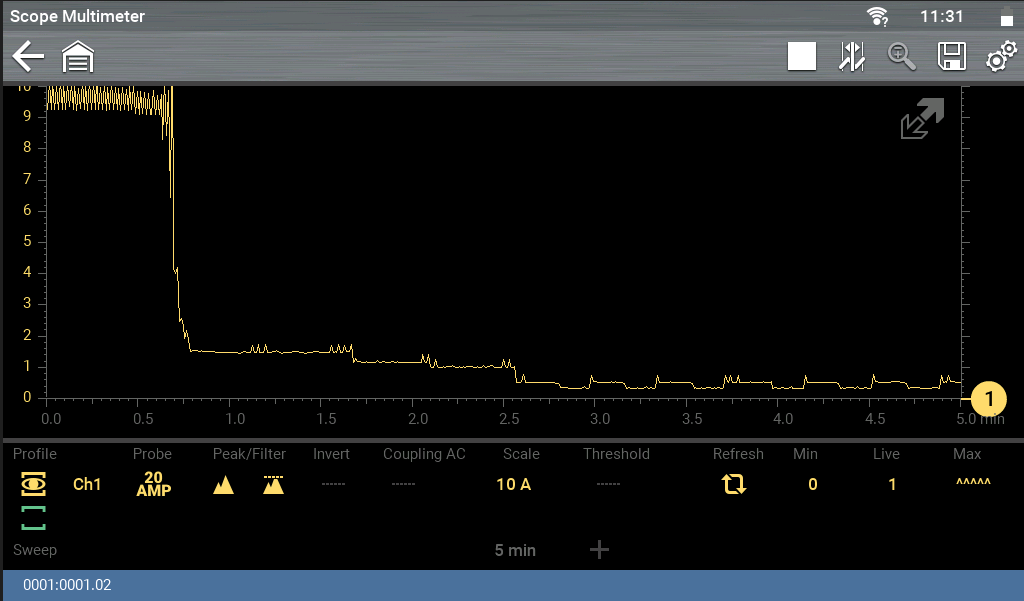Image resolution: width=1024 pixels, height=601 pixels.
Task: Open the home screen icon
Action: pyautogui.click(x=78, y=57)
